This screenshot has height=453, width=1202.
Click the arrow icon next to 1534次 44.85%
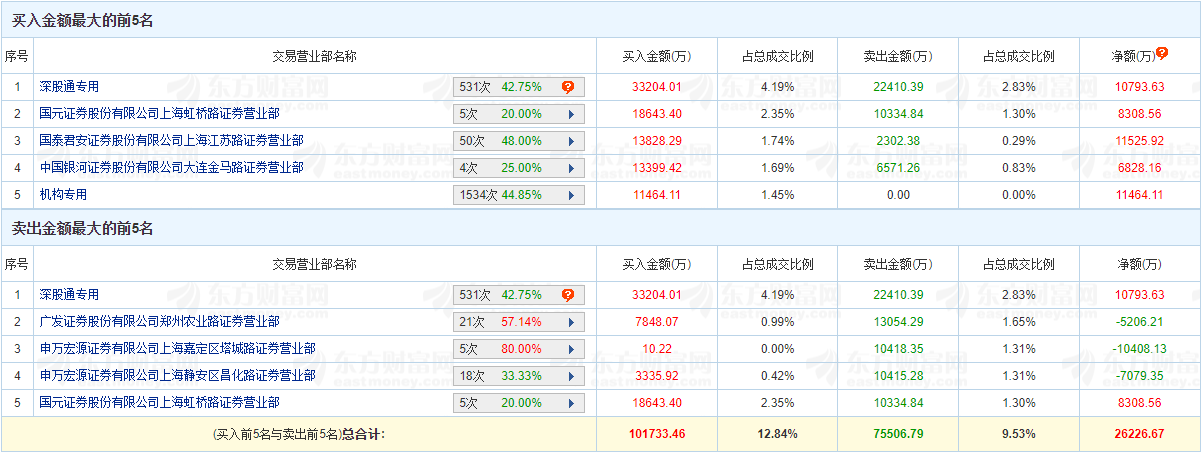[571, 195]
